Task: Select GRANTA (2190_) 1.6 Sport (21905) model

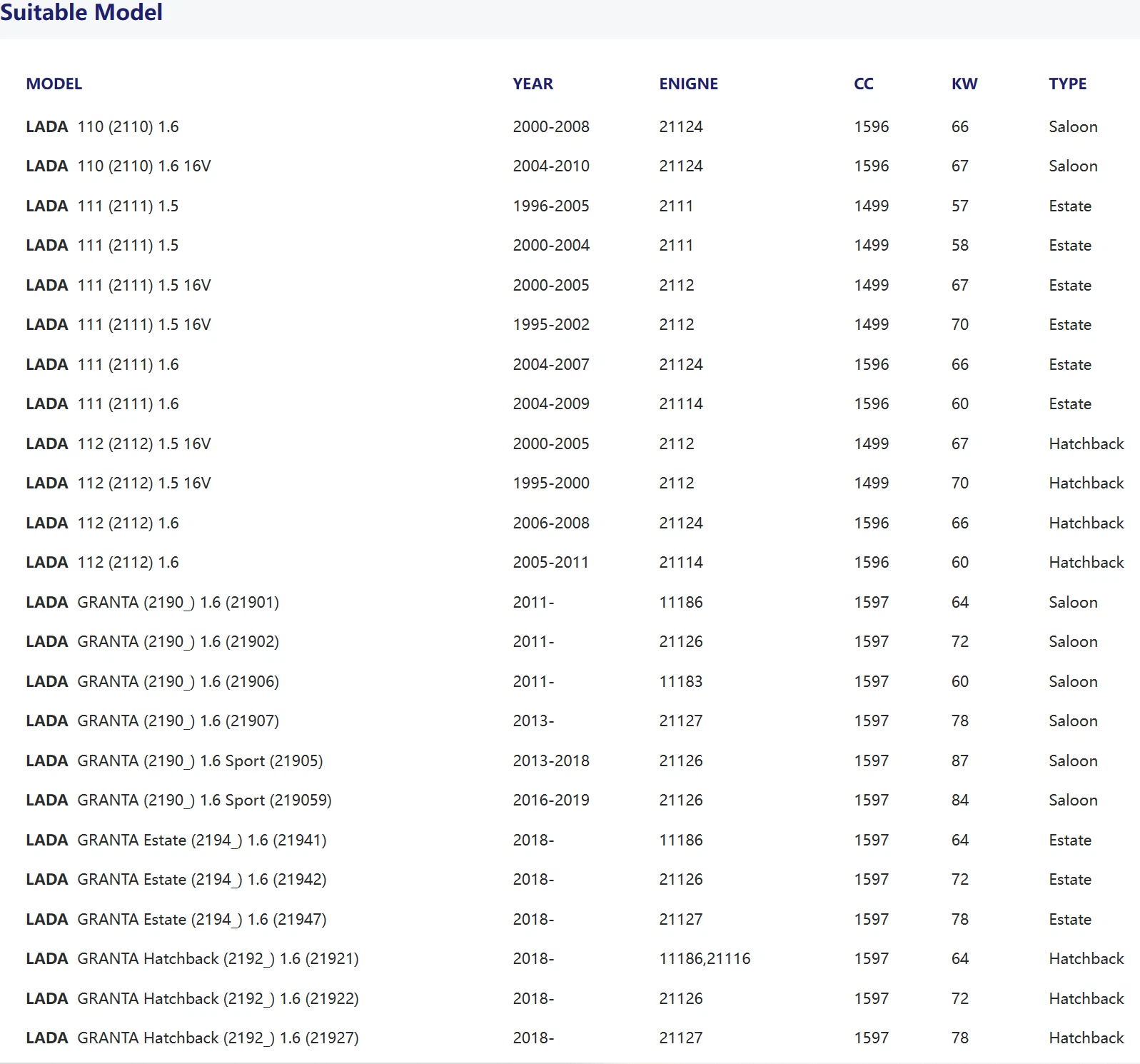Action: [x=200, y=761]
